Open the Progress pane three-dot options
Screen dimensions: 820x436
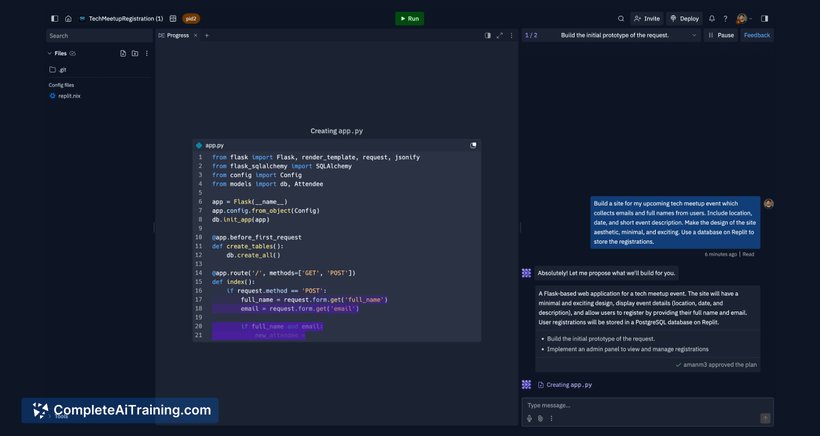(x=511, y=36)
